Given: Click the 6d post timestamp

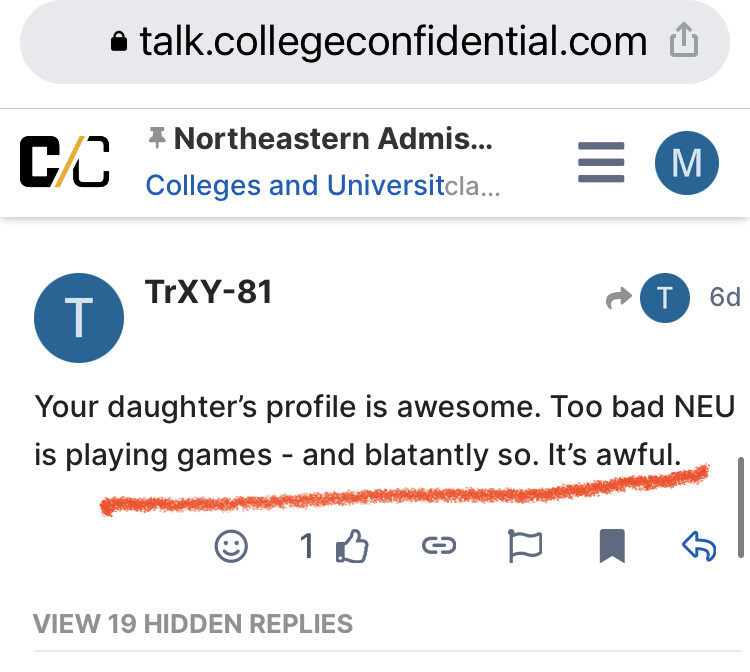Looking at the screenshot, I should click(725, 297).
